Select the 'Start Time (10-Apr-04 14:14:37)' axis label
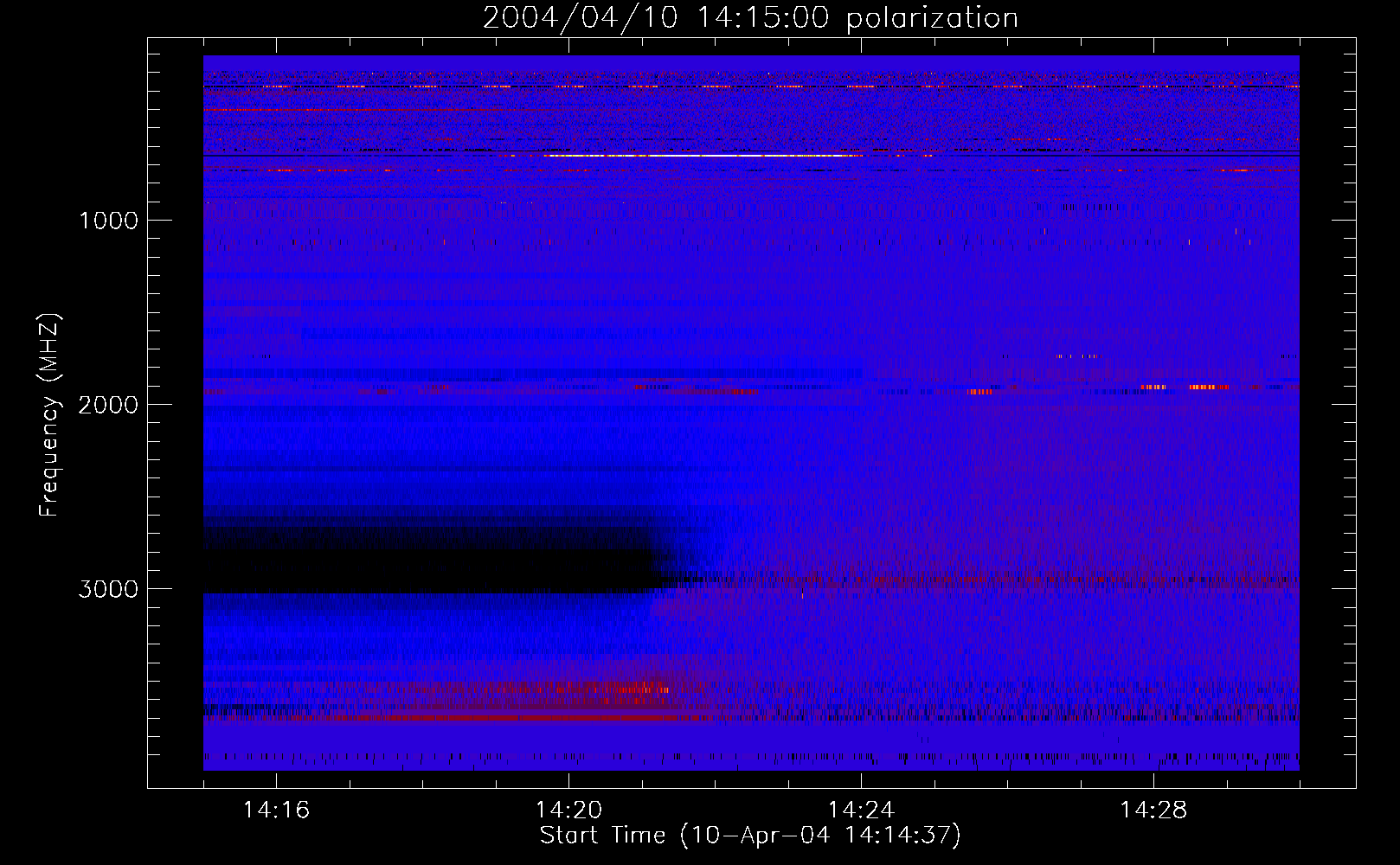This screenshot has width=1400, height=865. coord(750,836)
